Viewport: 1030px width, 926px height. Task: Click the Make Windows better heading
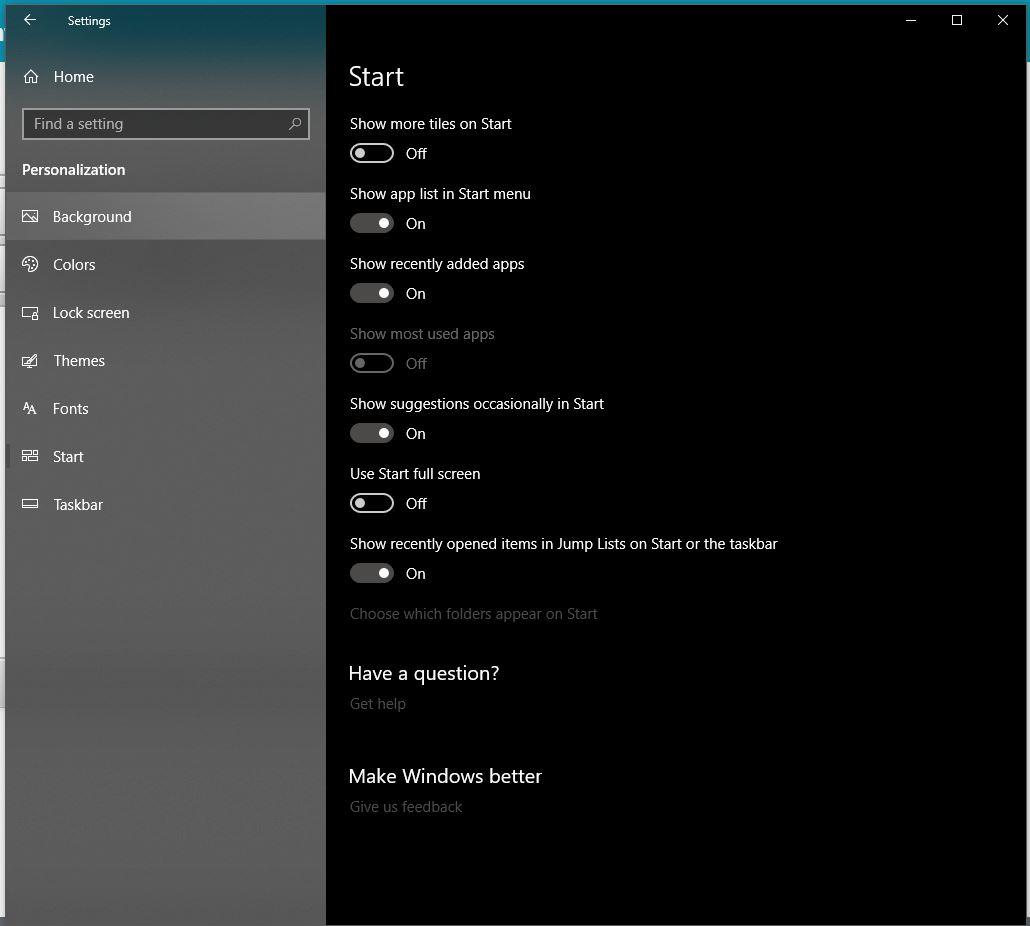coord(445,776)
